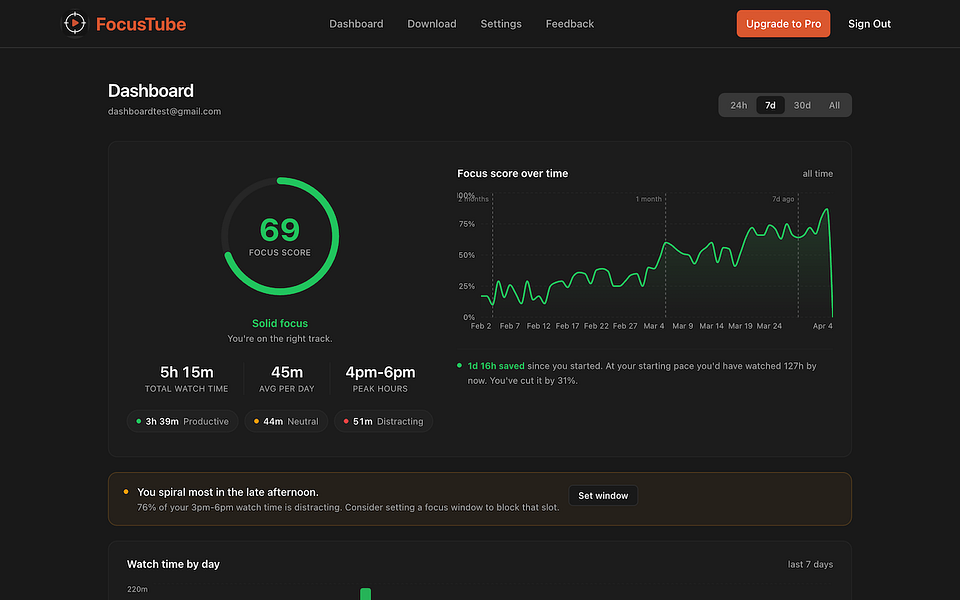Image resolution: width=960 pixels, height=600 pixels.
Task: Click the Set window button
Action: (x=603, y=495)
